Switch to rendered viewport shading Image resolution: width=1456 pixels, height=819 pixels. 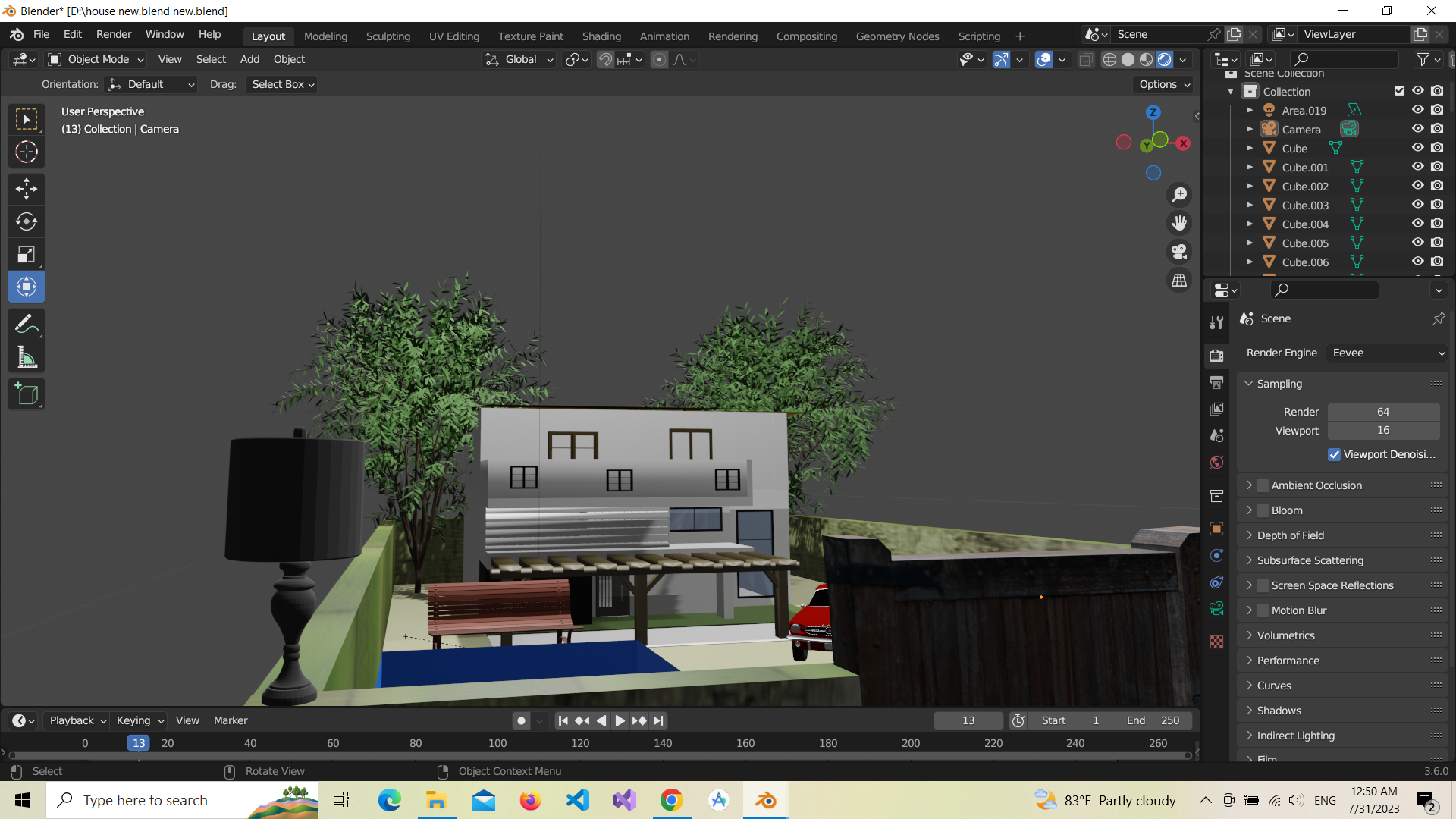point(1165,60)
